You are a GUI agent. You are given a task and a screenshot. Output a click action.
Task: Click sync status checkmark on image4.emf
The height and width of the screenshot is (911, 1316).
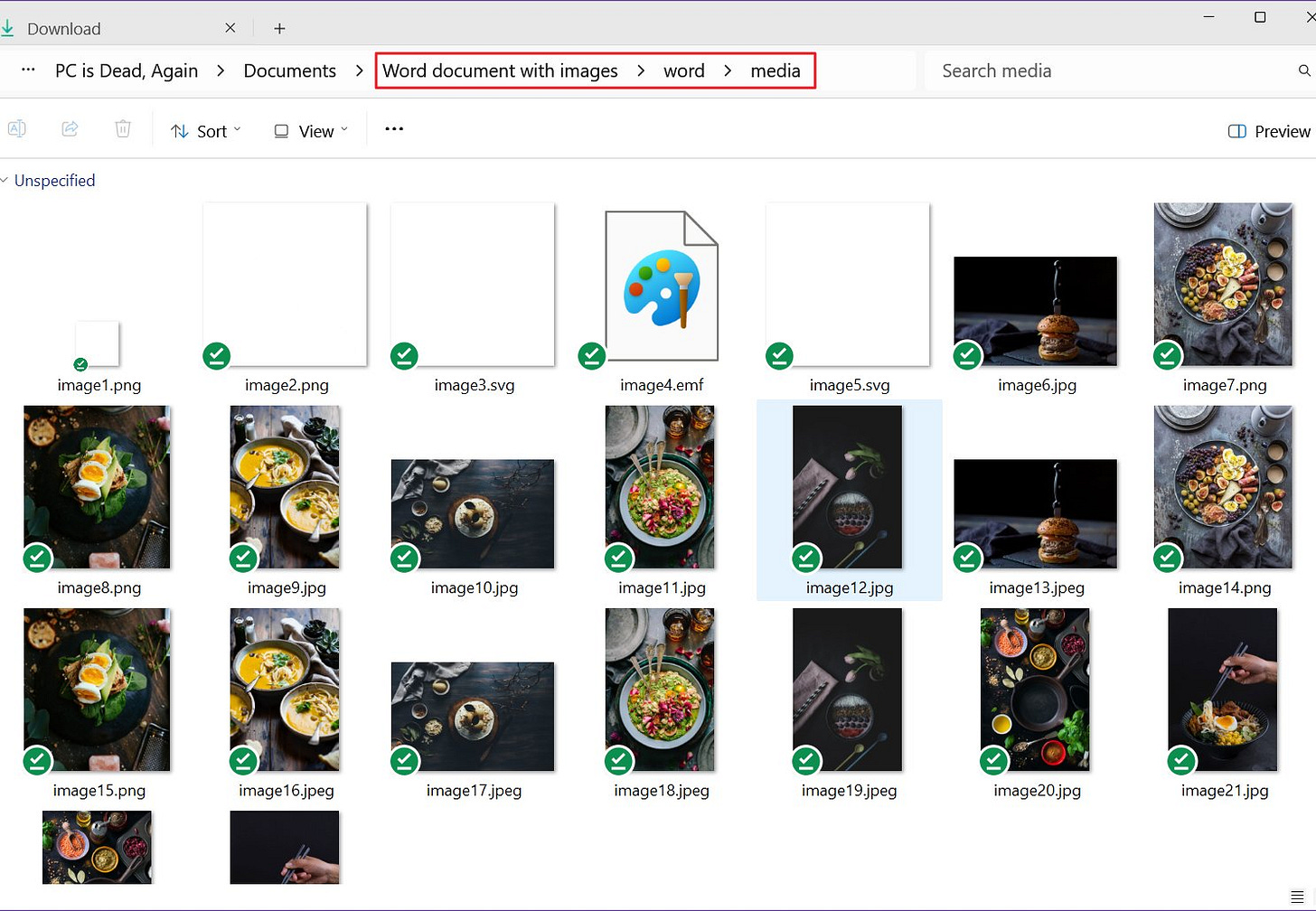tap(592, 356)
